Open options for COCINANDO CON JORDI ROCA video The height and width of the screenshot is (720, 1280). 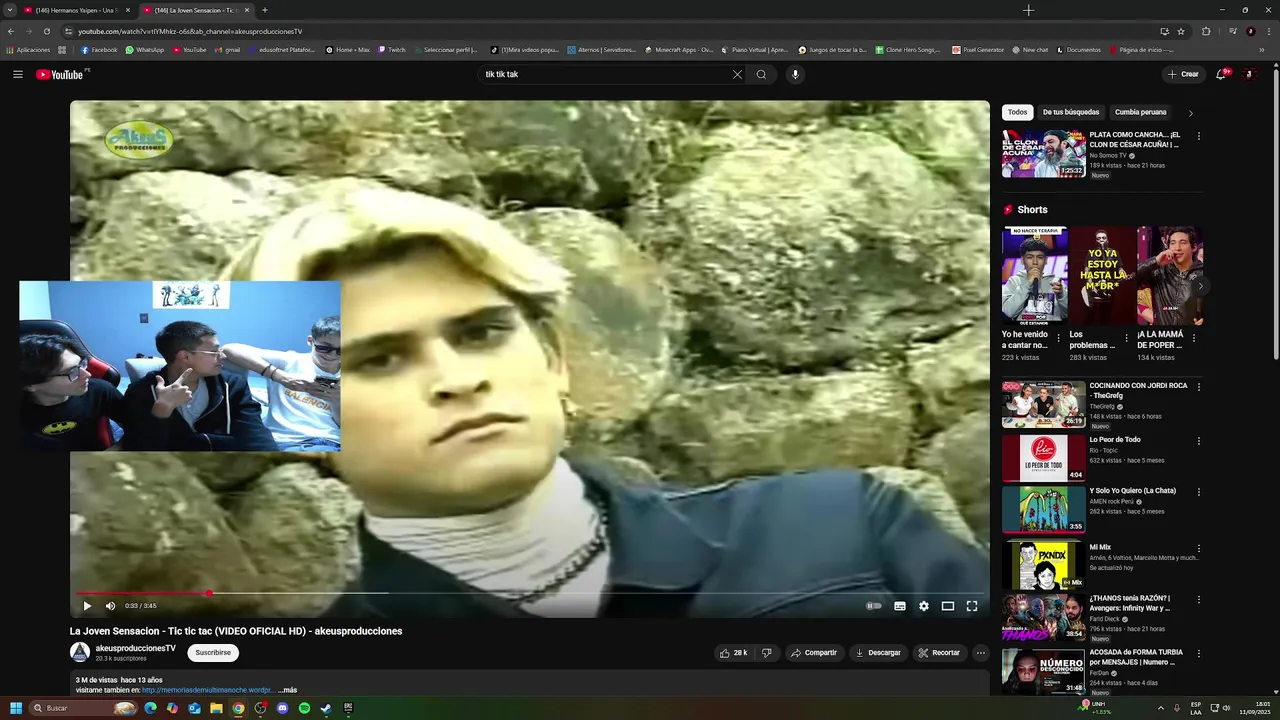point(1199,387)
